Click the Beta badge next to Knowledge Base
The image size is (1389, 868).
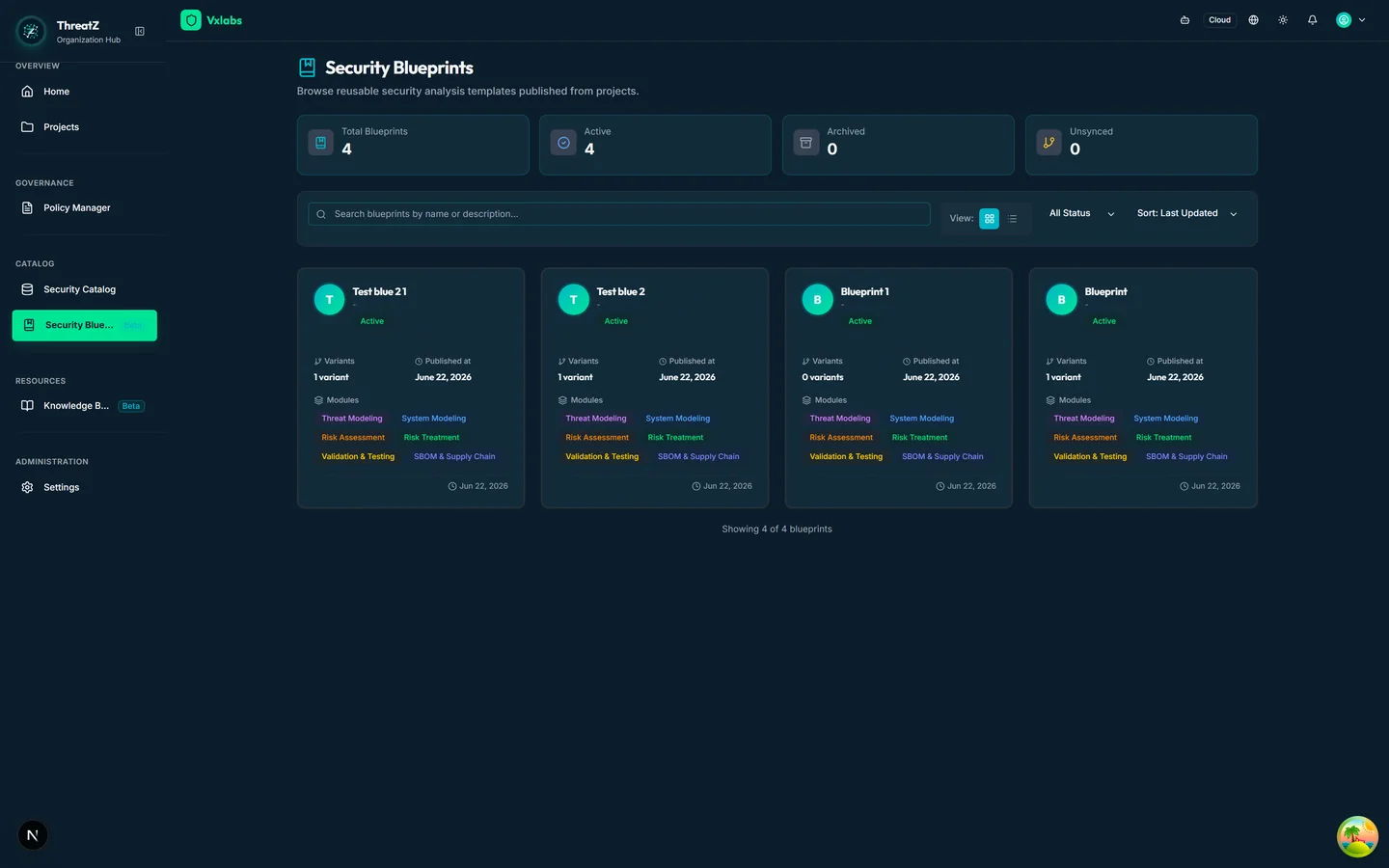[131, 406]
